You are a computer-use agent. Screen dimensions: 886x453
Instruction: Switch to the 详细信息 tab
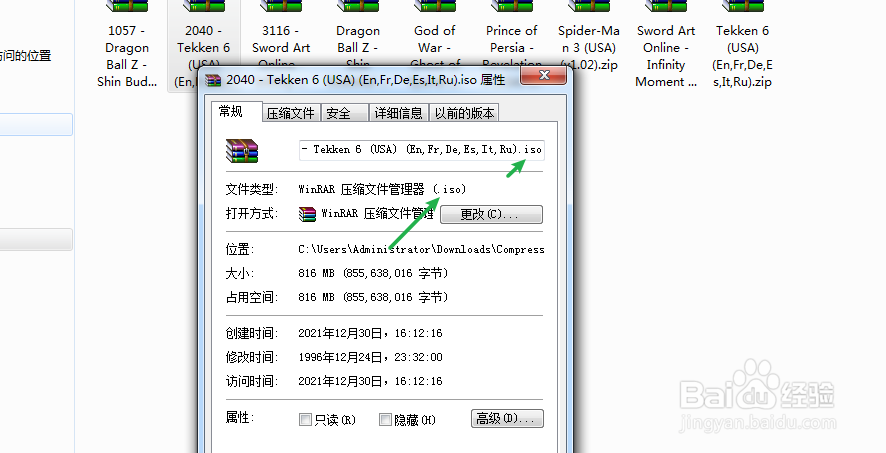(398, 113)
